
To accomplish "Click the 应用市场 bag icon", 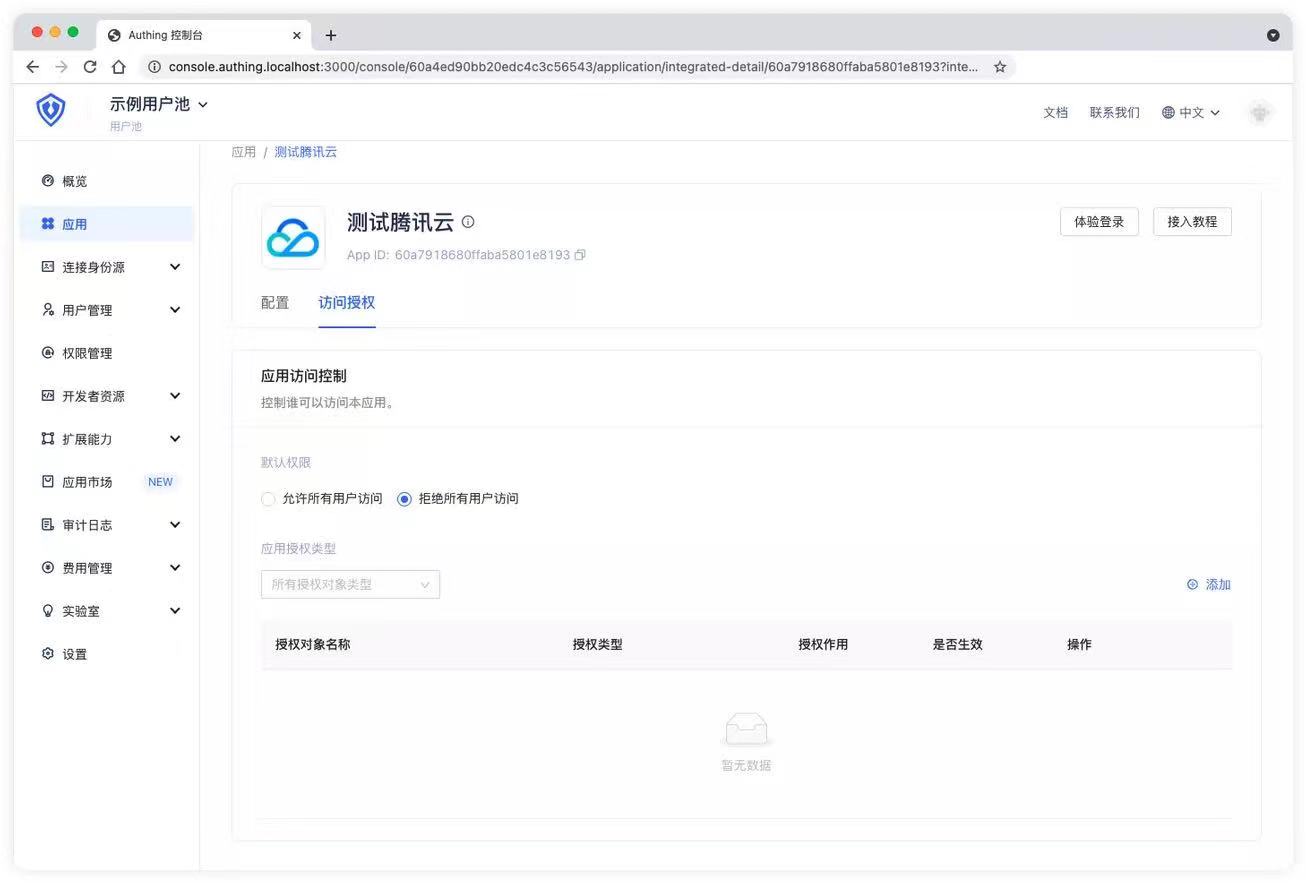I will tap(47, 482).
